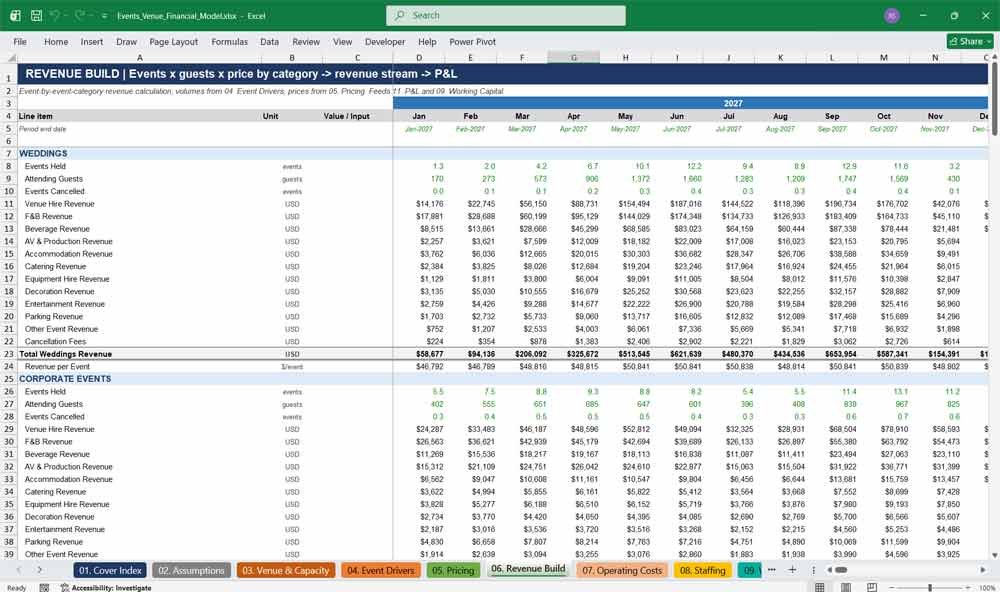This screenshot has width=1000, height=592.
Task: Click vertical scrollbar down arrow
Action: point(995,556)
